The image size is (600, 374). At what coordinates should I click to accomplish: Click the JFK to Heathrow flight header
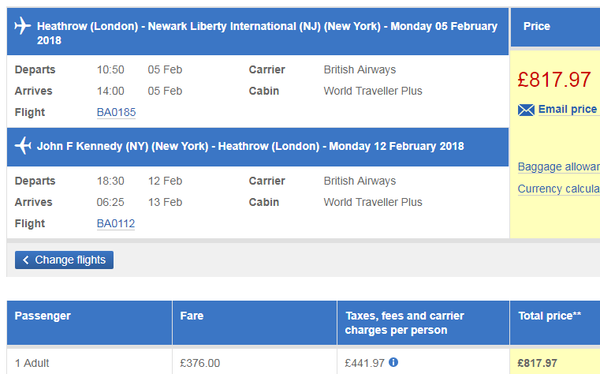258,147
